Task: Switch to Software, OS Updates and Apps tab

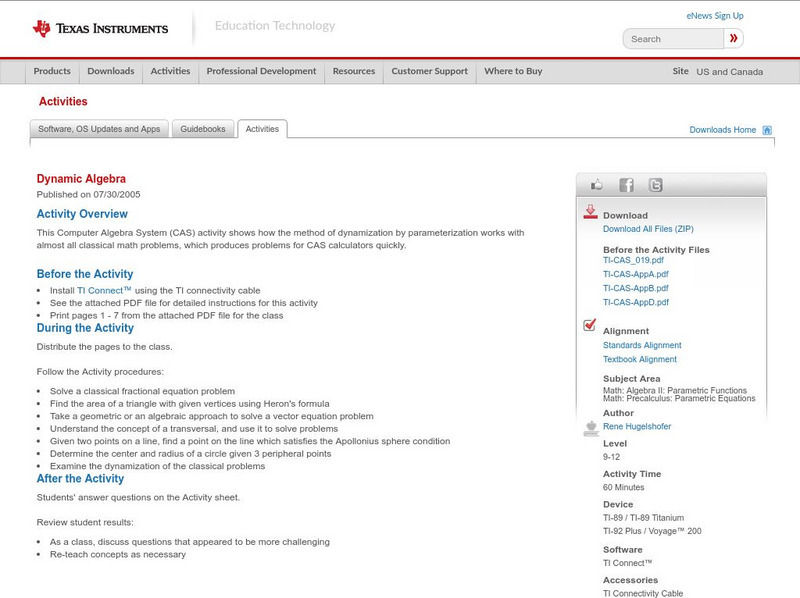Action: (x=99, y=129)
